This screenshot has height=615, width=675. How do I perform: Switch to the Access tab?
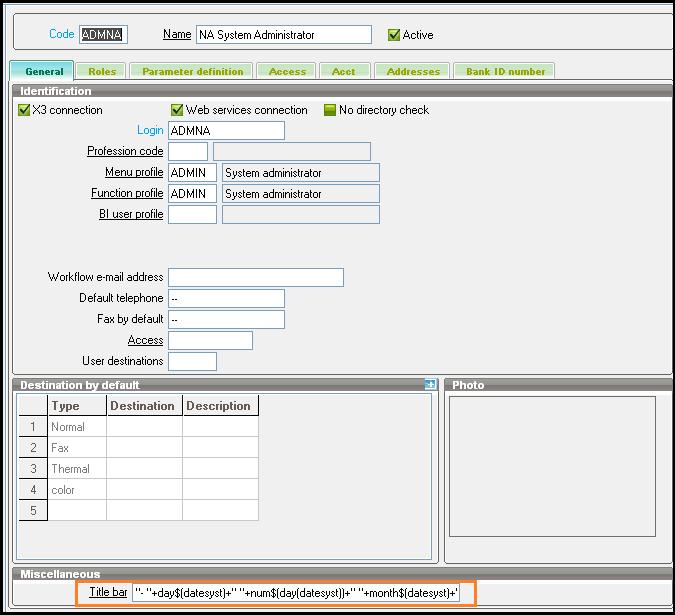point(287,71)
